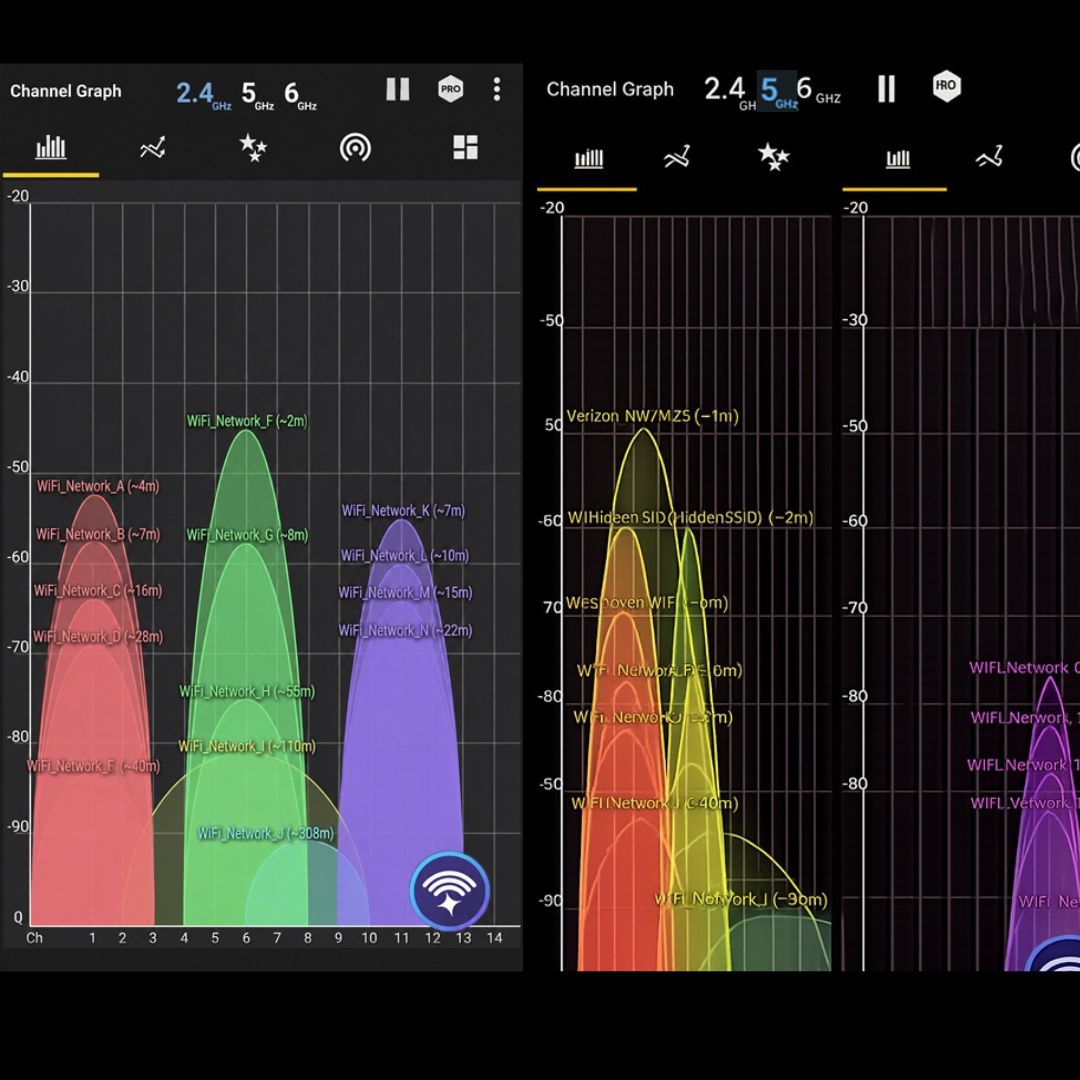Viewport: 1080px width, 1080px height.
Task: Open access points signal tab in left panel
Action: (355, 147)
